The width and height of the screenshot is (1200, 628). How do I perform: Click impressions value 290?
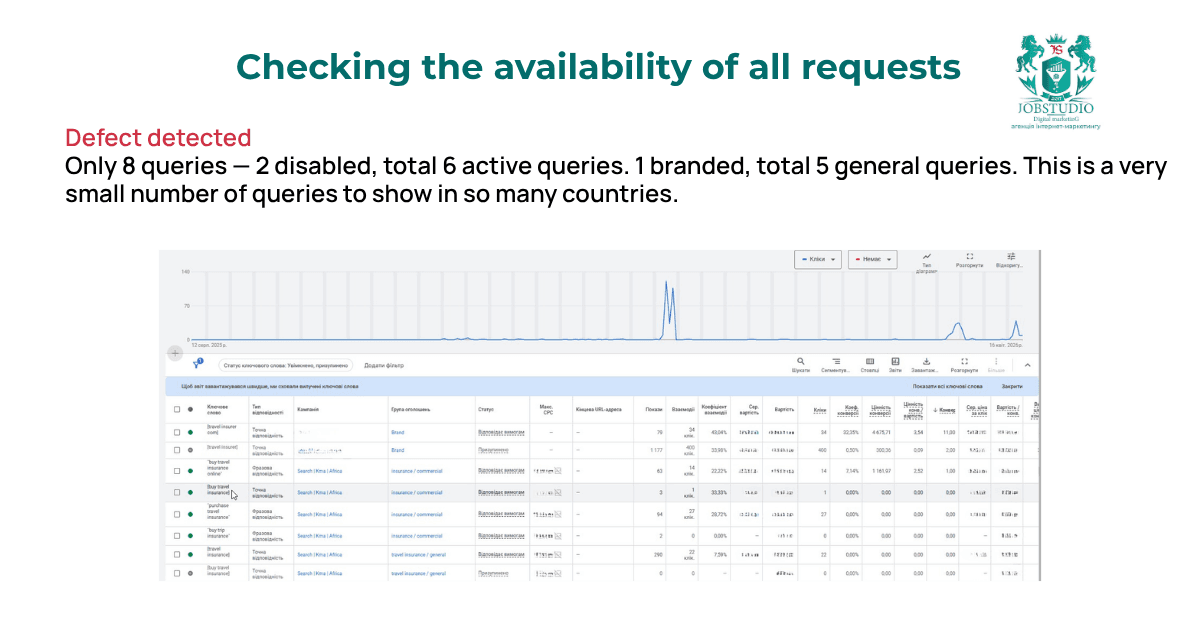(x=658, y=554)
